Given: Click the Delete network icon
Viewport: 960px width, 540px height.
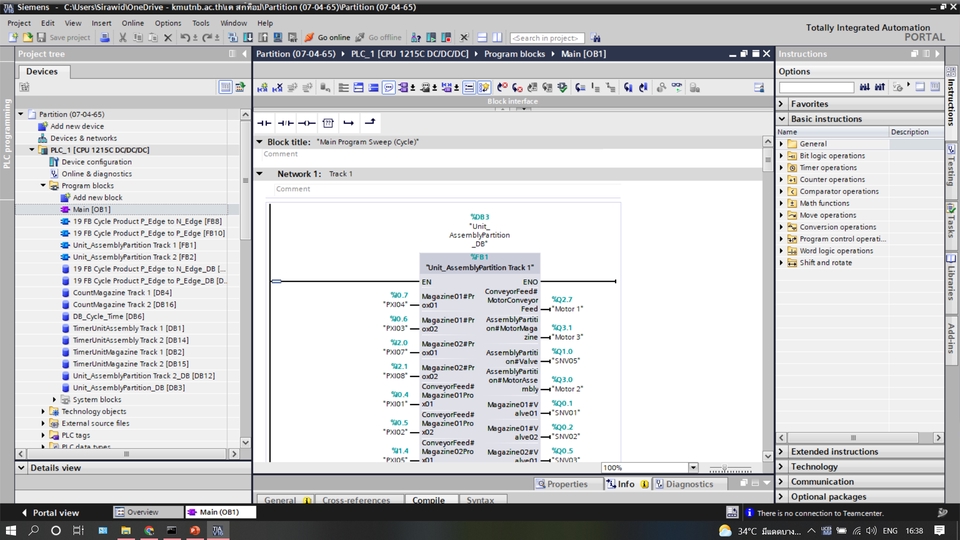Looking at the screenshot, I should click(277, 88).
